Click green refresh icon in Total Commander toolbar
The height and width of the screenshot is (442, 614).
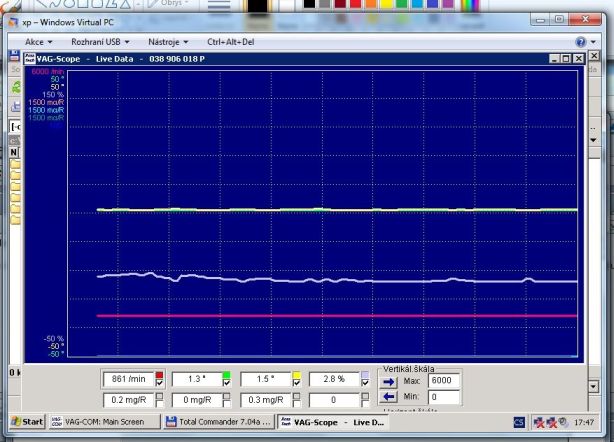click(x=16, y=87)
